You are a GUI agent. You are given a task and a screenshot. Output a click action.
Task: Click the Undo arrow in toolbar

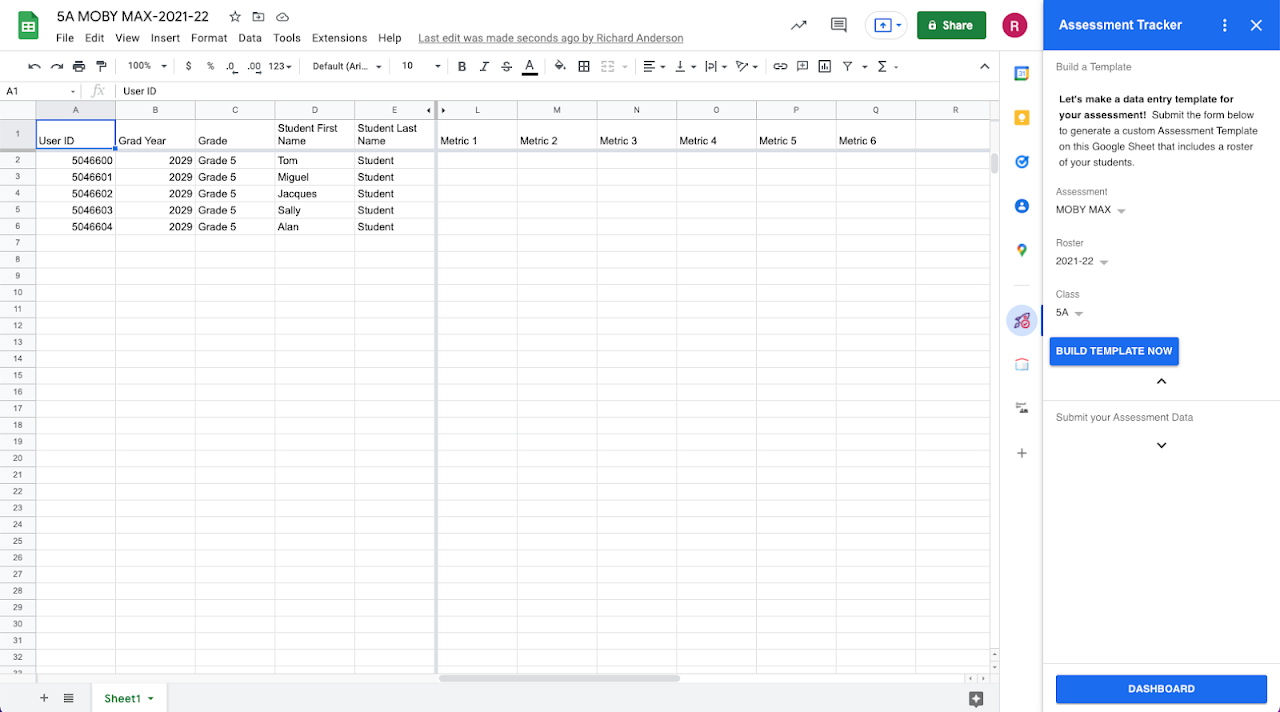tap(35, 66)
